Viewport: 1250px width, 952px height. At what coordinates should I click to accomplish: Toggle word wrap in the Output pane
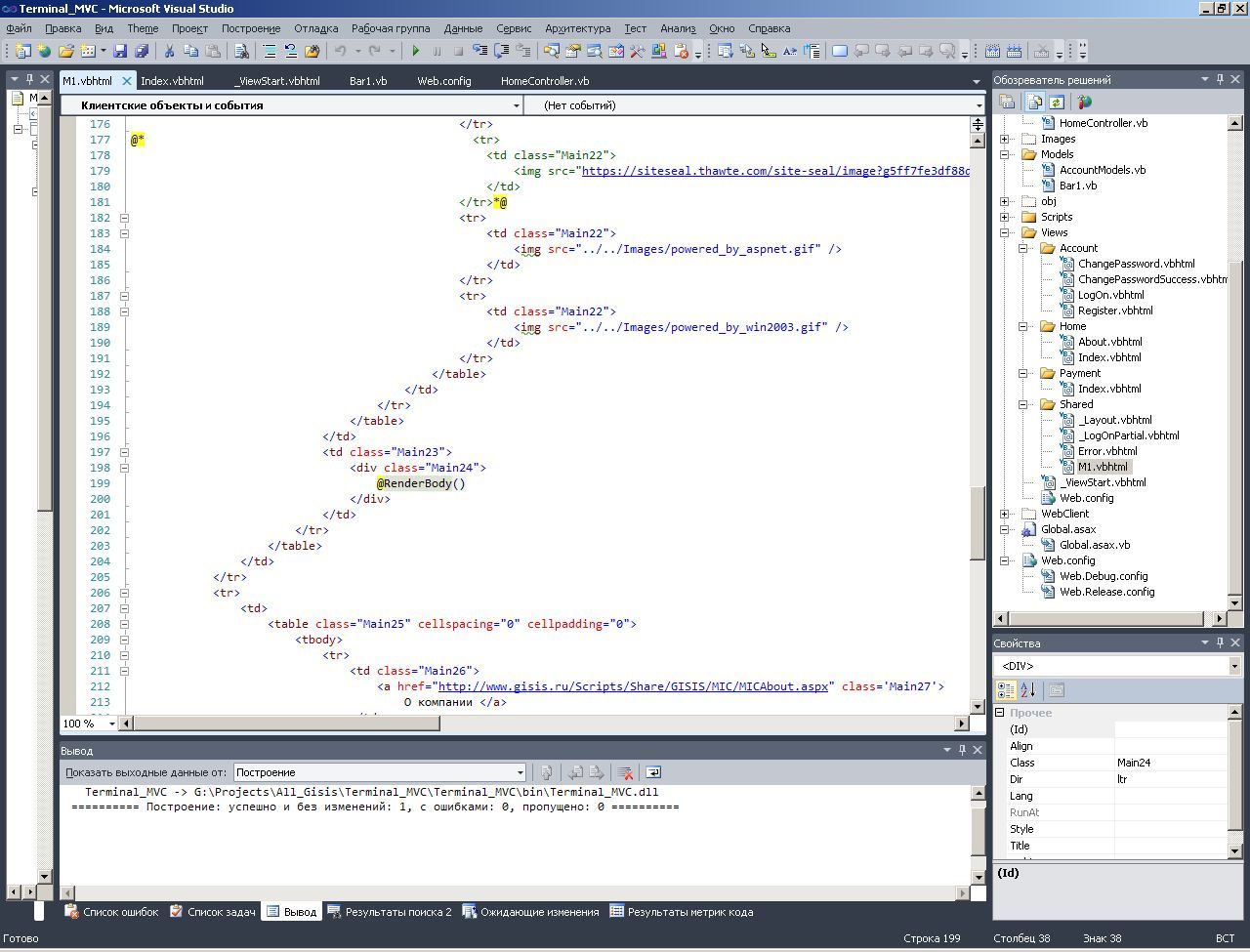[x=653, y=772]
